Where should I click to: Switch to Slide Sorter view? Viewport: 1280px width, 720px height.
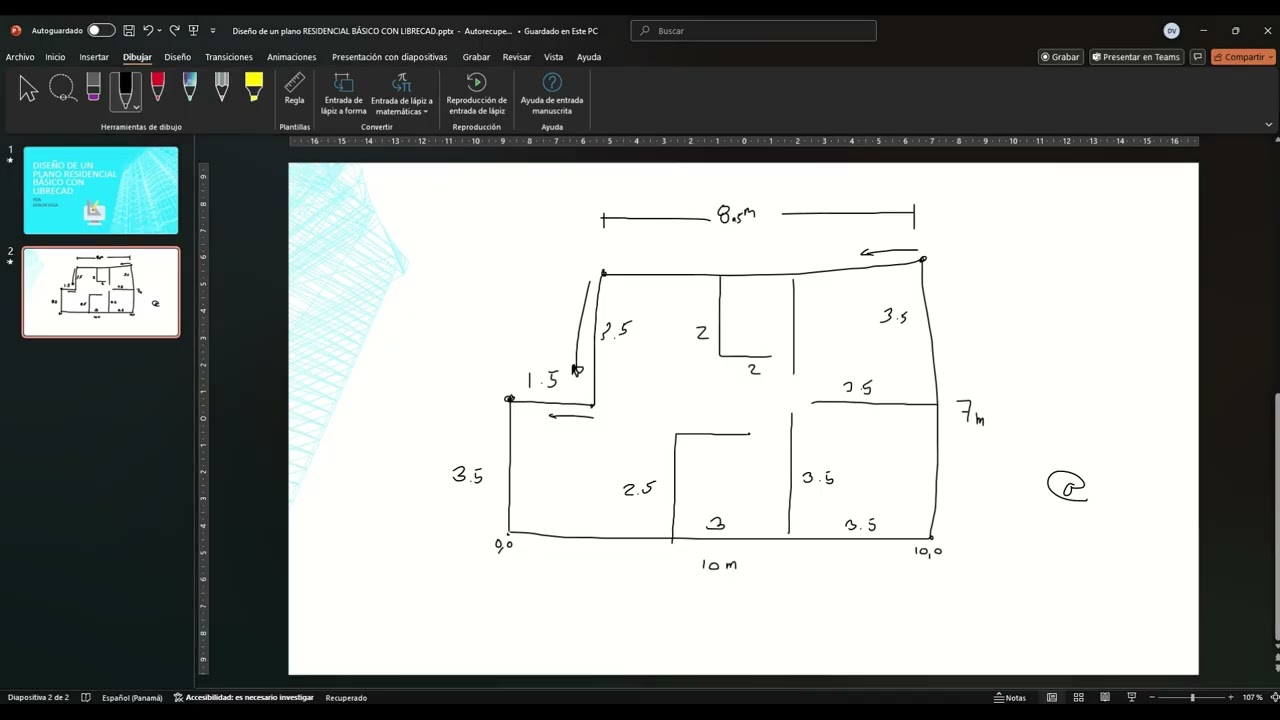pos(1078,697)
